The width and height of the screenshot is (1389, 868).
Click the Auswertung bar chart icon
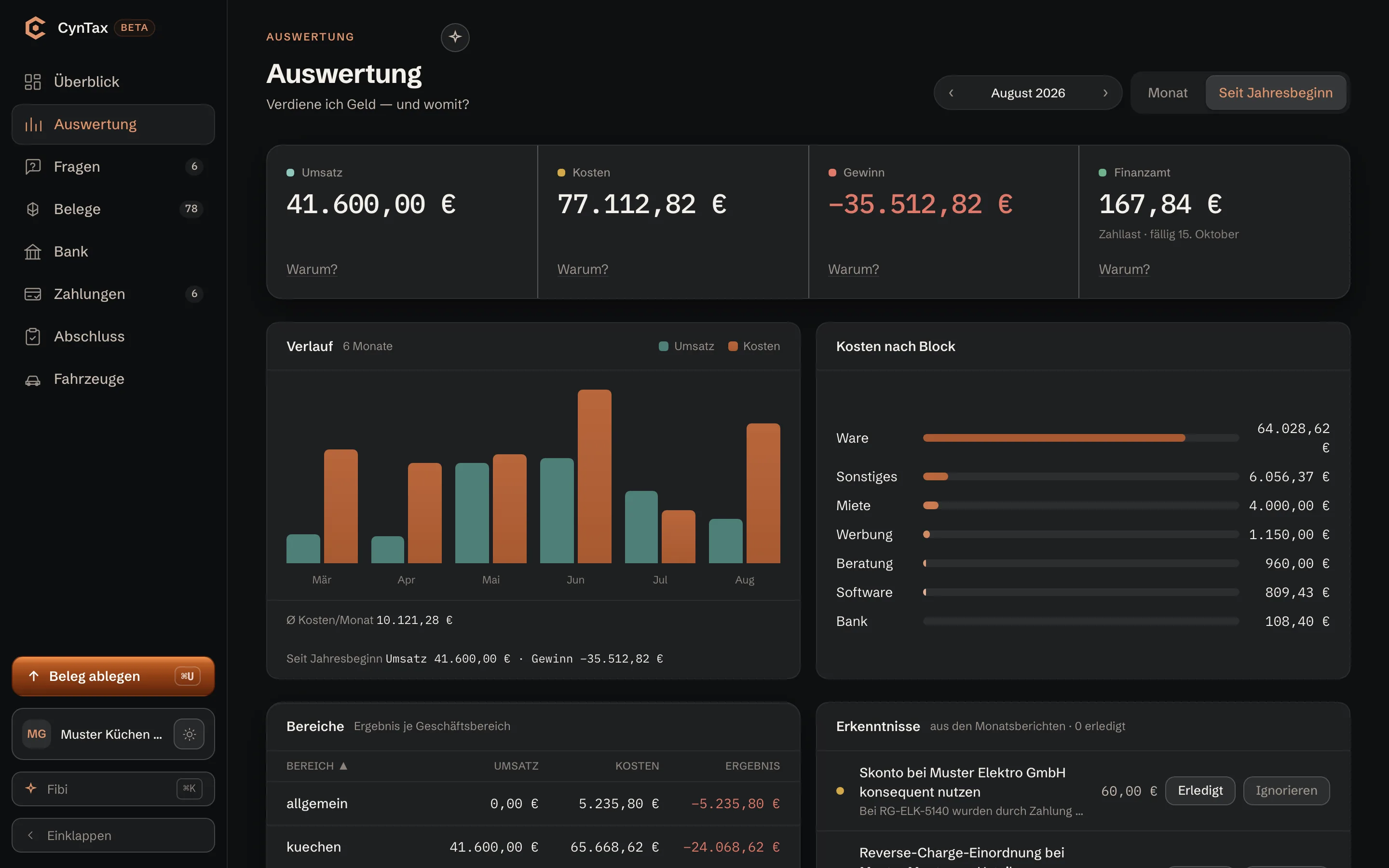(33, 124)
